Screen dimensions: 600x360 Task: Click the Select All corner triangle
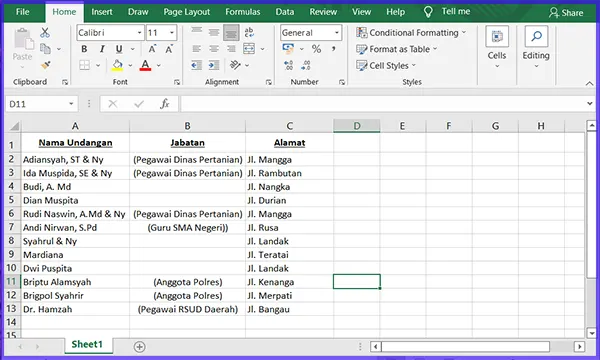click(x=14, y=126)
